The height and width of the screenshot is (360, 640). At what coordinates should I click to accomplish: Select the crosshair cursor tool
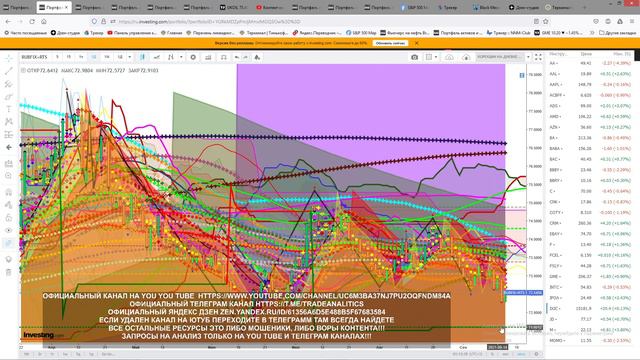(9, 58)
